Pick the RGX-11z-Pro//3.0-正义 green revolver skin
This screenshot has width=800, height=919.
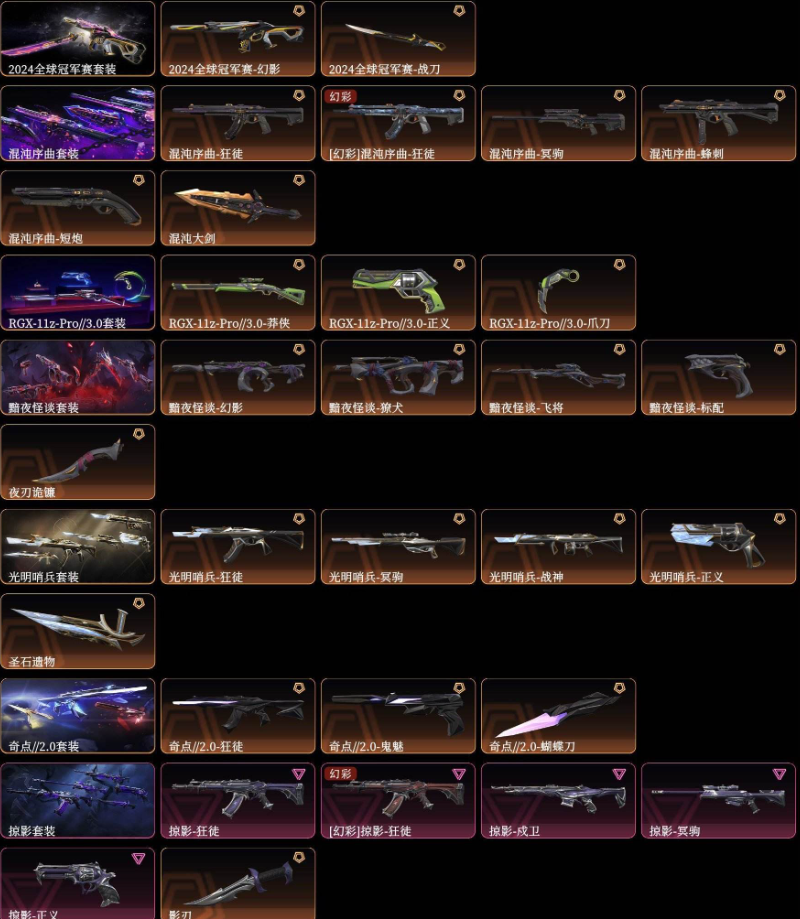398,292
